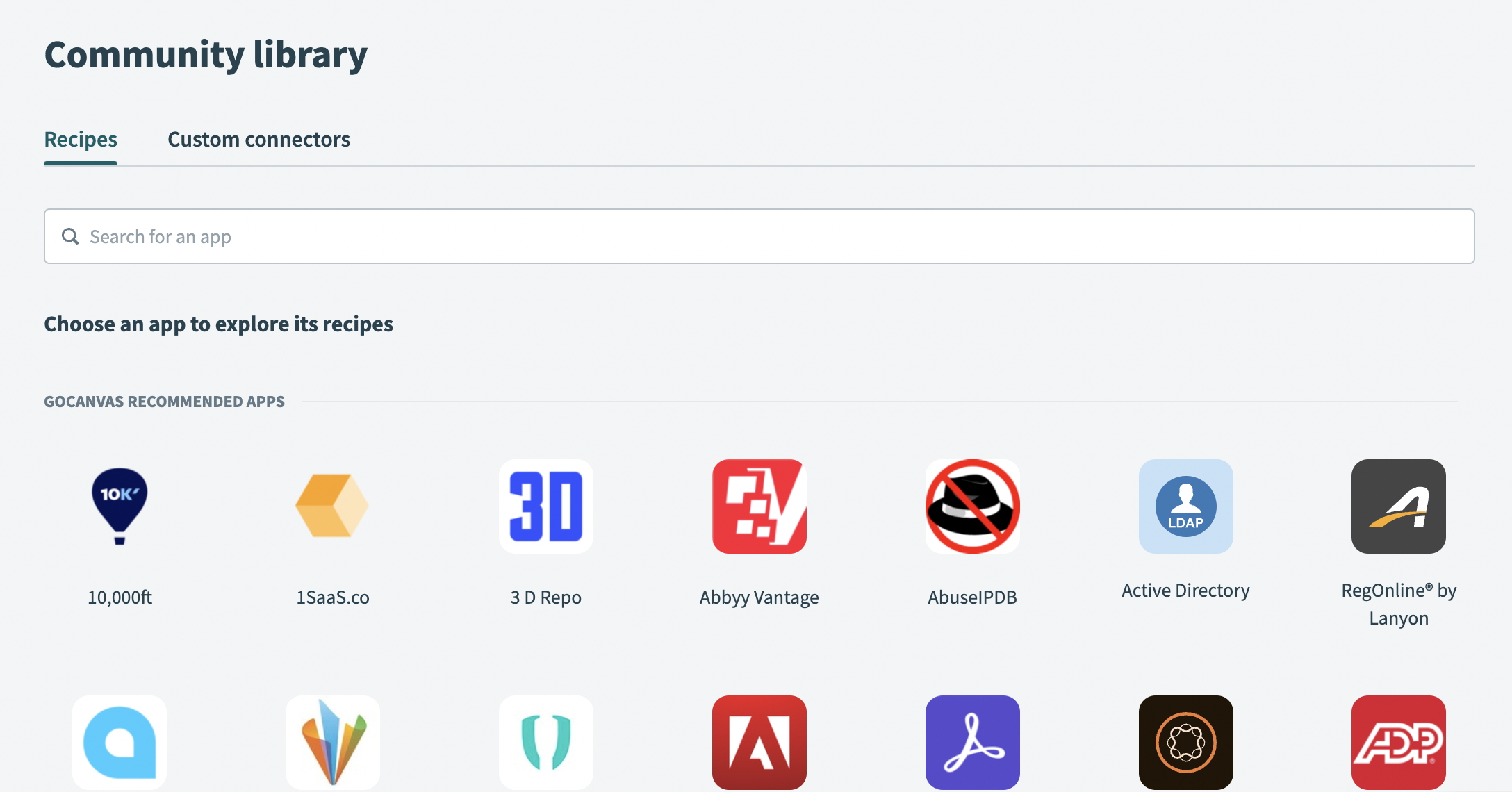The height and width of the screenshot is (792, 1512).
Task: Select the colorful feather fan app icon
Action: tap(333, 743)
